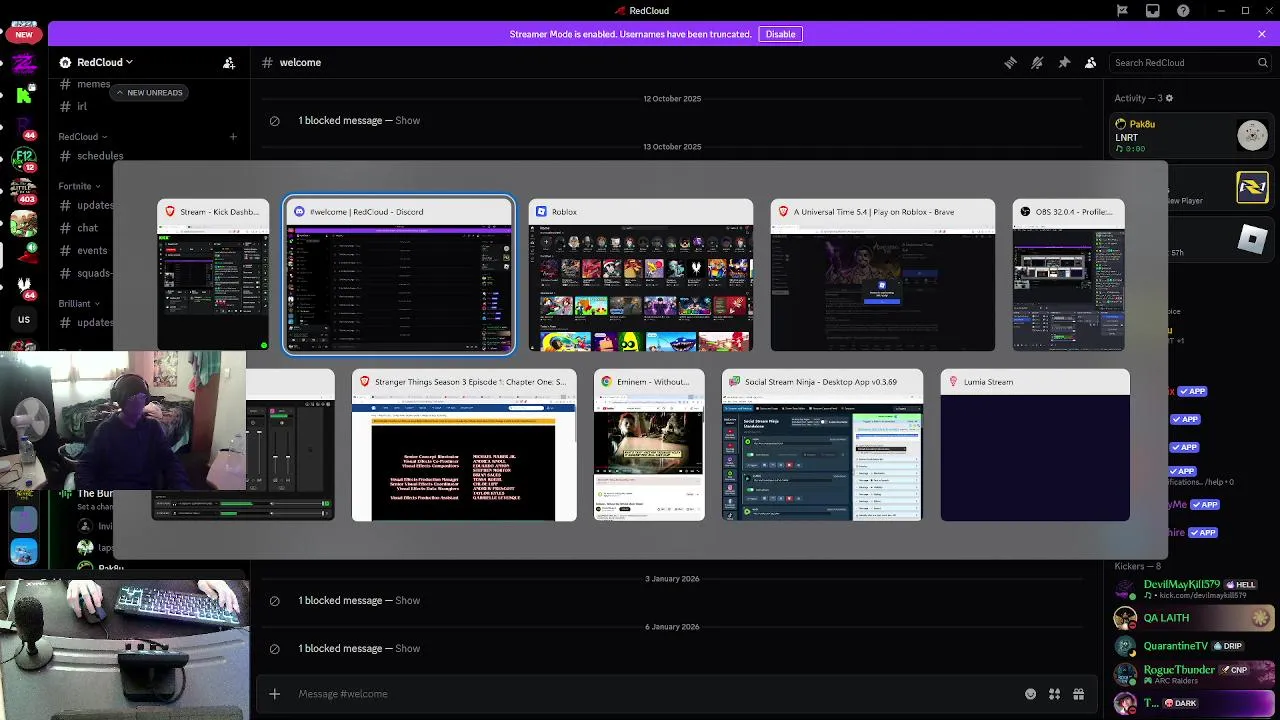
Task: Collapse the Brilliant channel category
Action: pos(79,303)
